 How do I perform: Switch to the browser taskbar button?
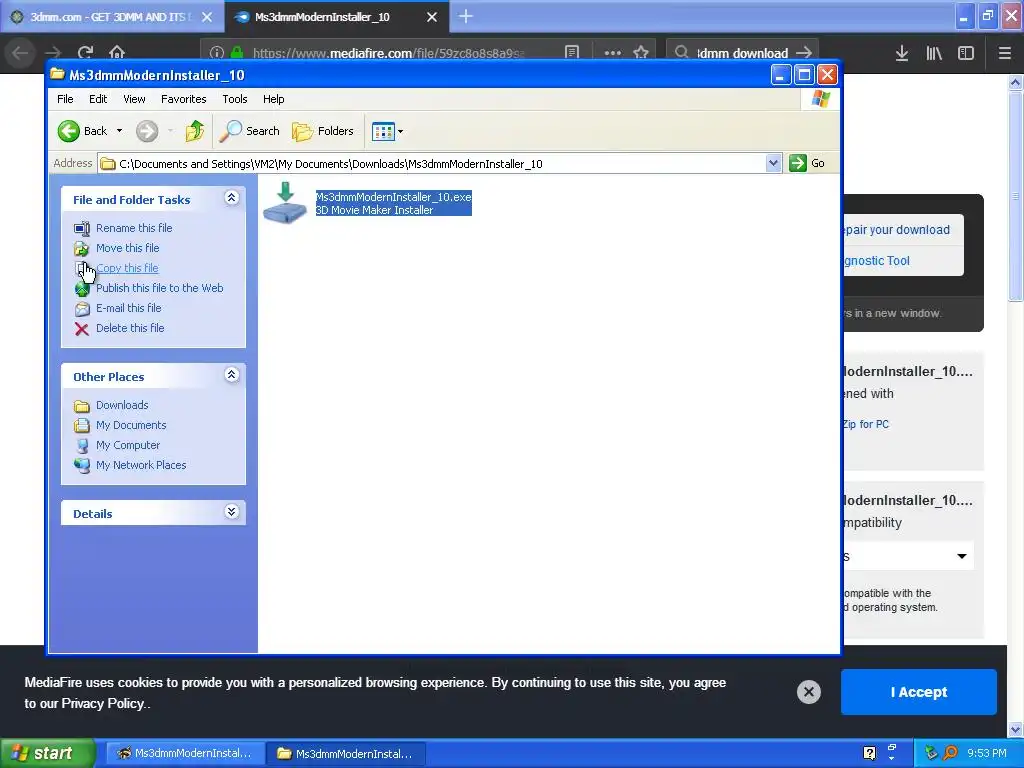tap(185, 754)
